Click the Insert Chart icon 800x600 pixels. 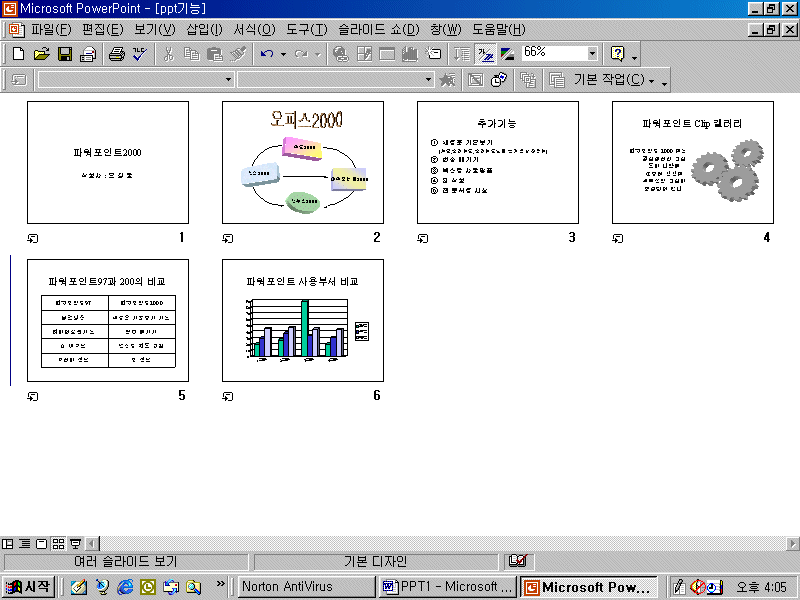(410, 54)
